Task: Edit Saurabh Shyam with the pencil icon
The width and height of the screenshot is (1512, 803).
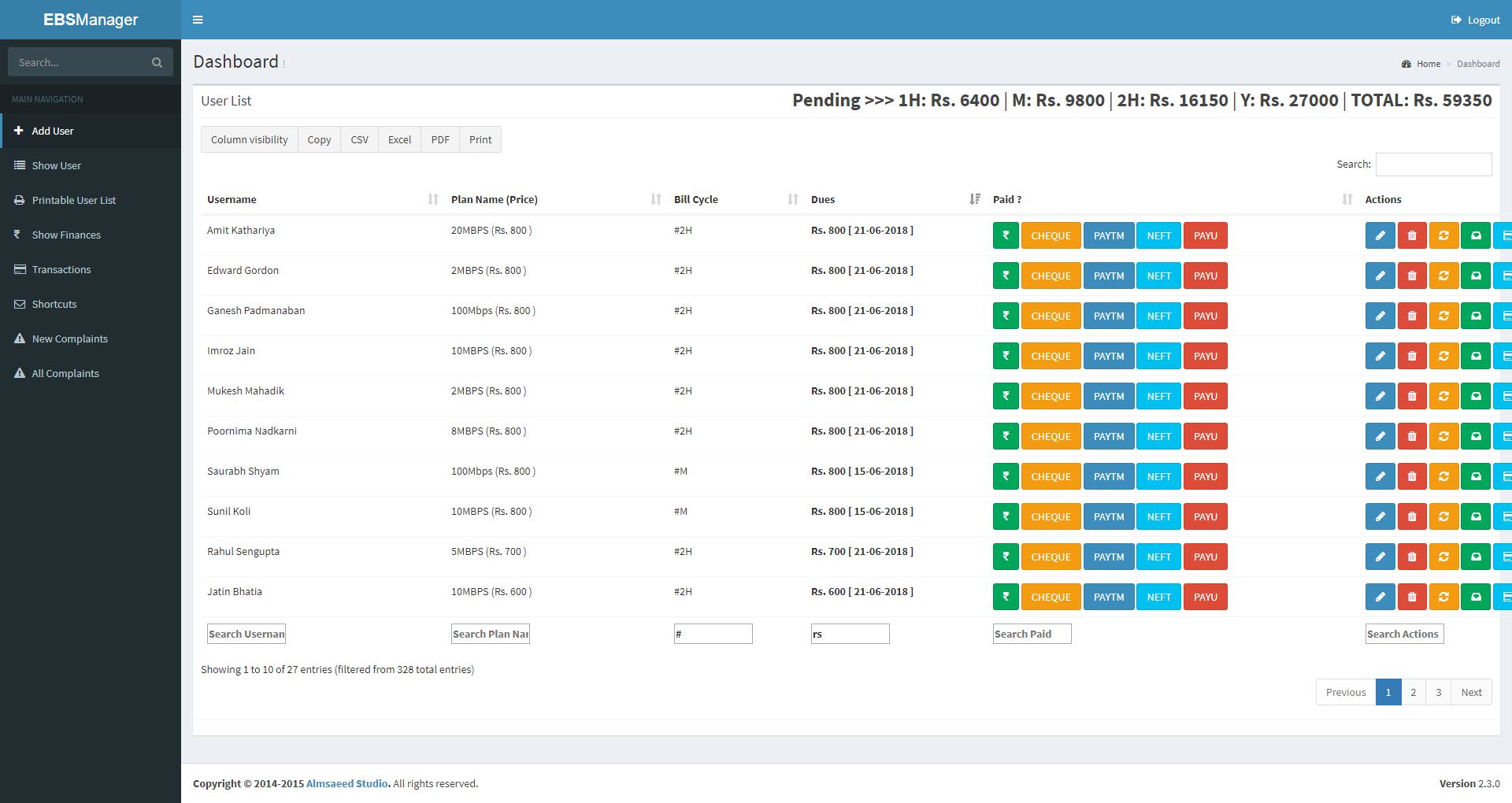Action: point(1380,476)
